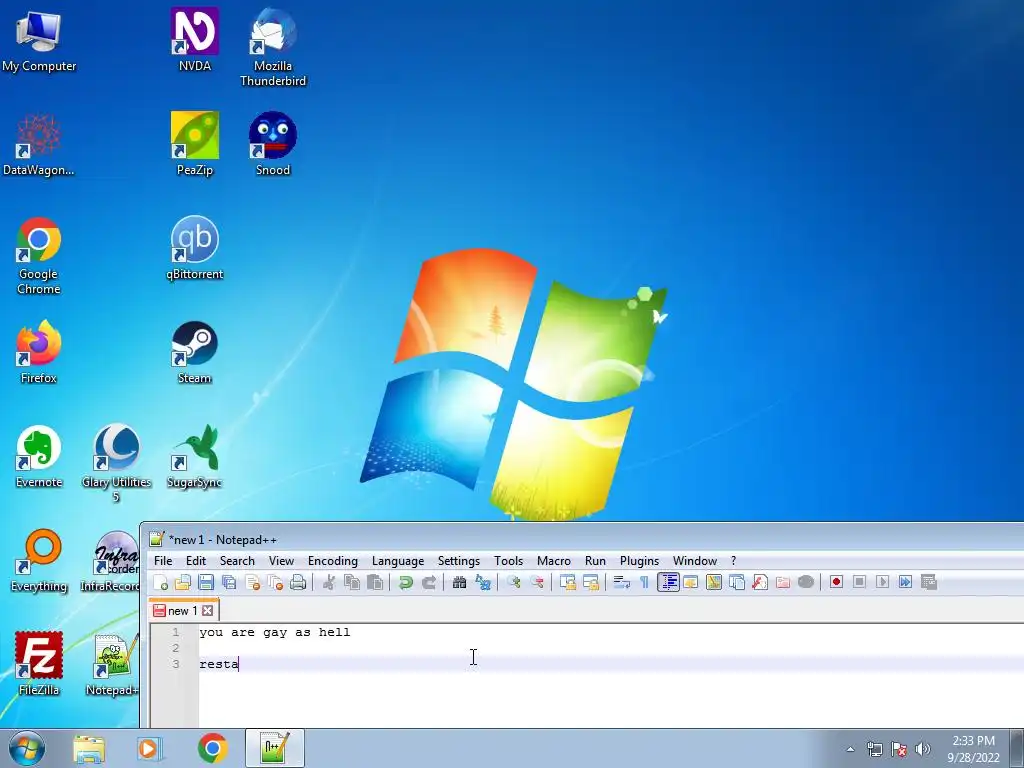Click the Redo toolbar icon
Screen dimensions: 1024x768
tap(428, 582)
